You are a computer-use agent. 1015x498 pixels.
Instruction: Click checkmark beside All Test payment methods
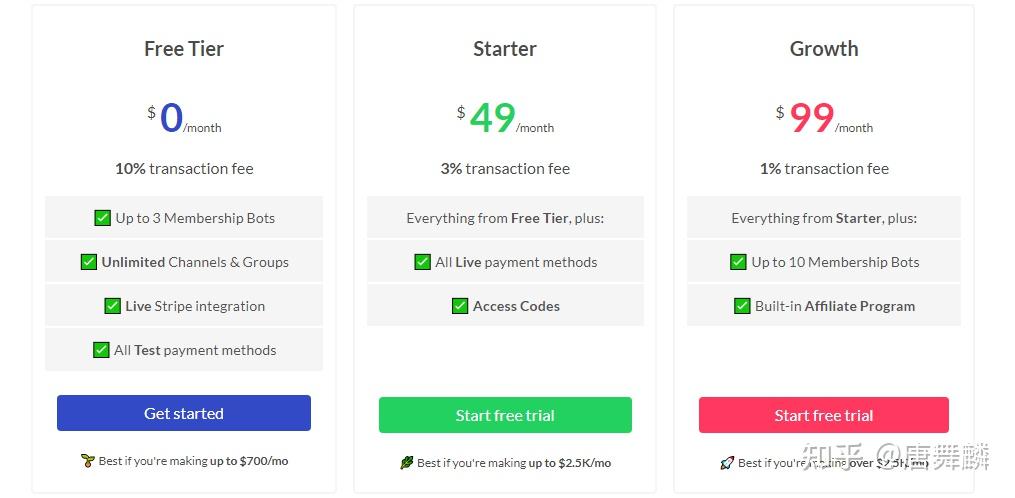point(101,350)
